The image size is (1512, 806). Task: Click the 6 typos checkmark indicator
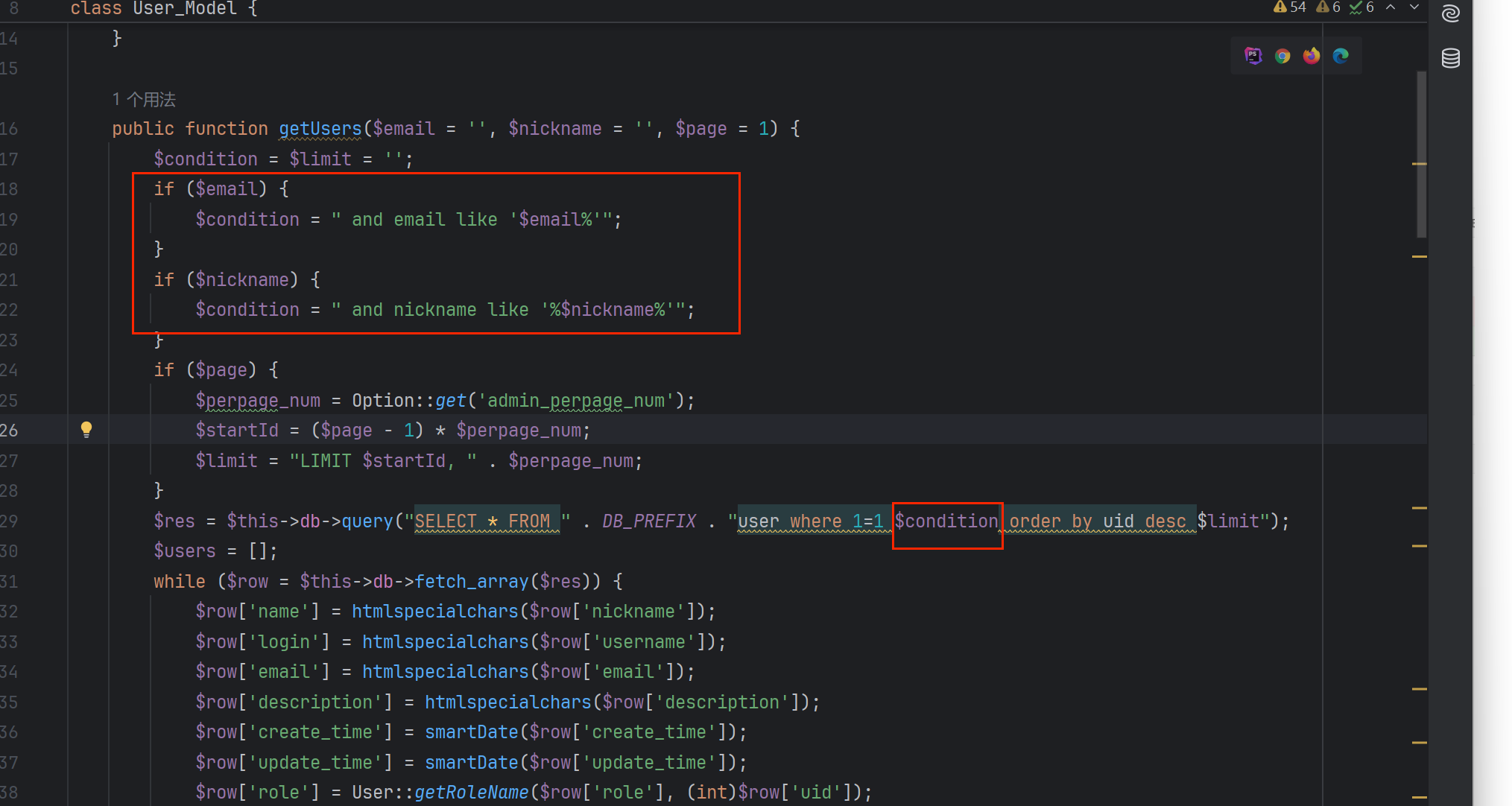[x=1361, y=7]
